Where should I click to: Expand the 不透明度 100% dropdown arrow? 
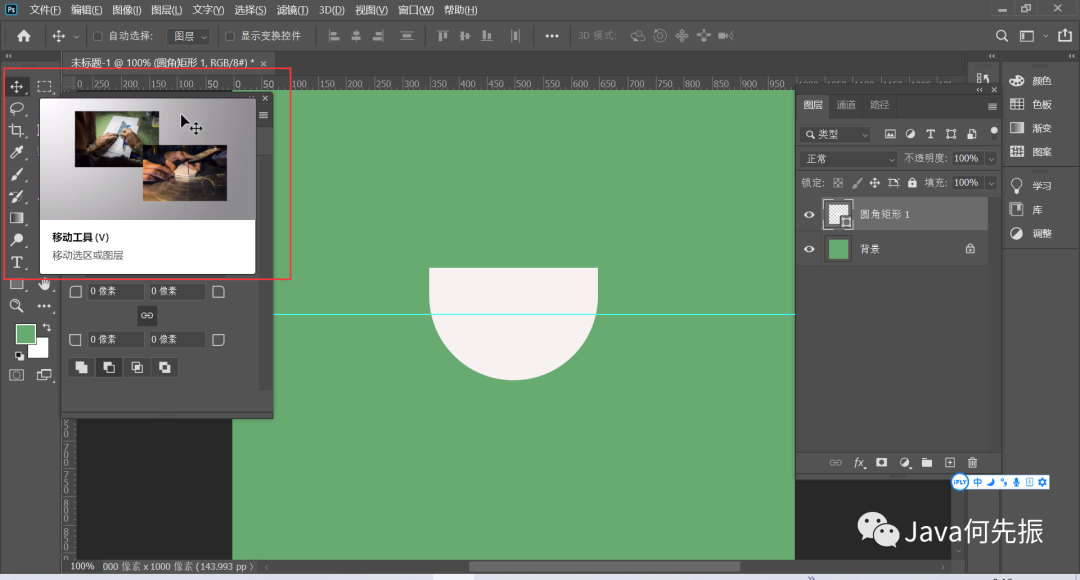click(991, 159)
